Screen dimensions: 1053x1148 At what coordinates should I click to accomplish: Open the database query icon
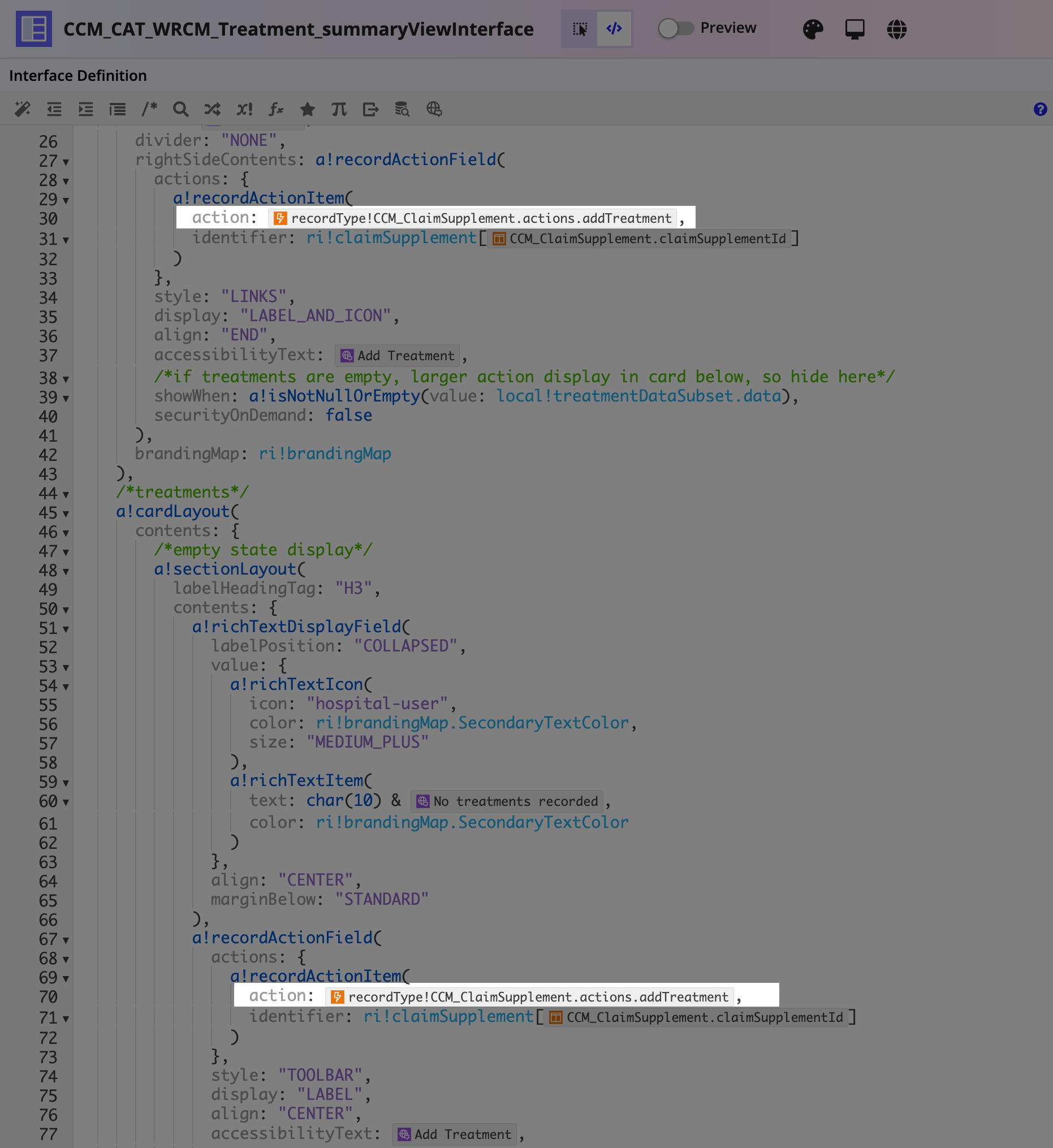[402, 109]
